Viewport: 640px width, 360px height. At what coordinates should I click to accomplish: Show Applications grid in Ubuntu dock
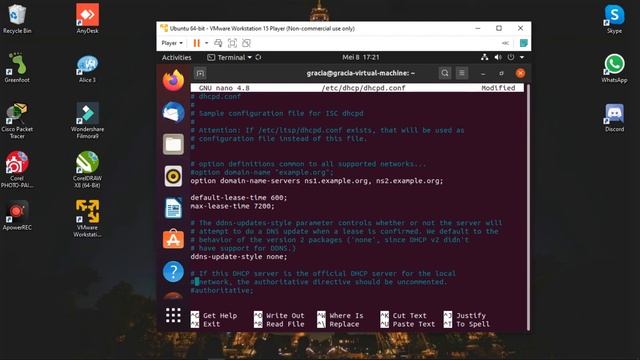173,315
